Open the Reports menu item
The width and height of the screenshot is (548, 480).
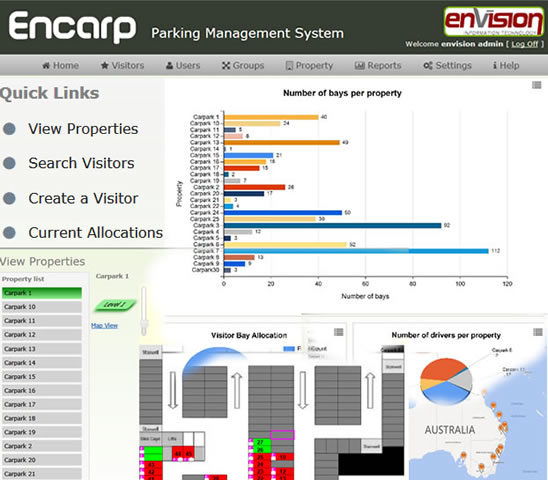[x=378, y=65]
